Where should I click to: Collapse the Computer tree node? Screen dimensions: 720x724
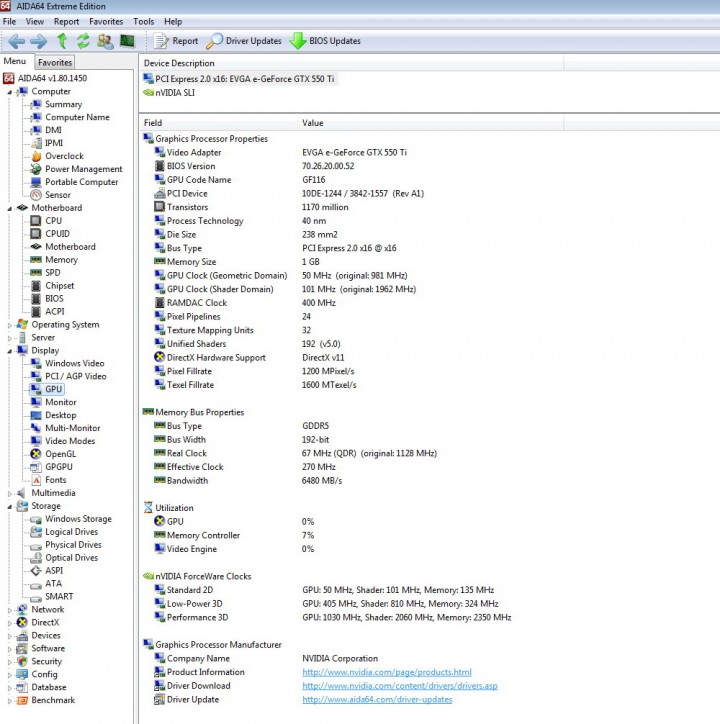10,92
